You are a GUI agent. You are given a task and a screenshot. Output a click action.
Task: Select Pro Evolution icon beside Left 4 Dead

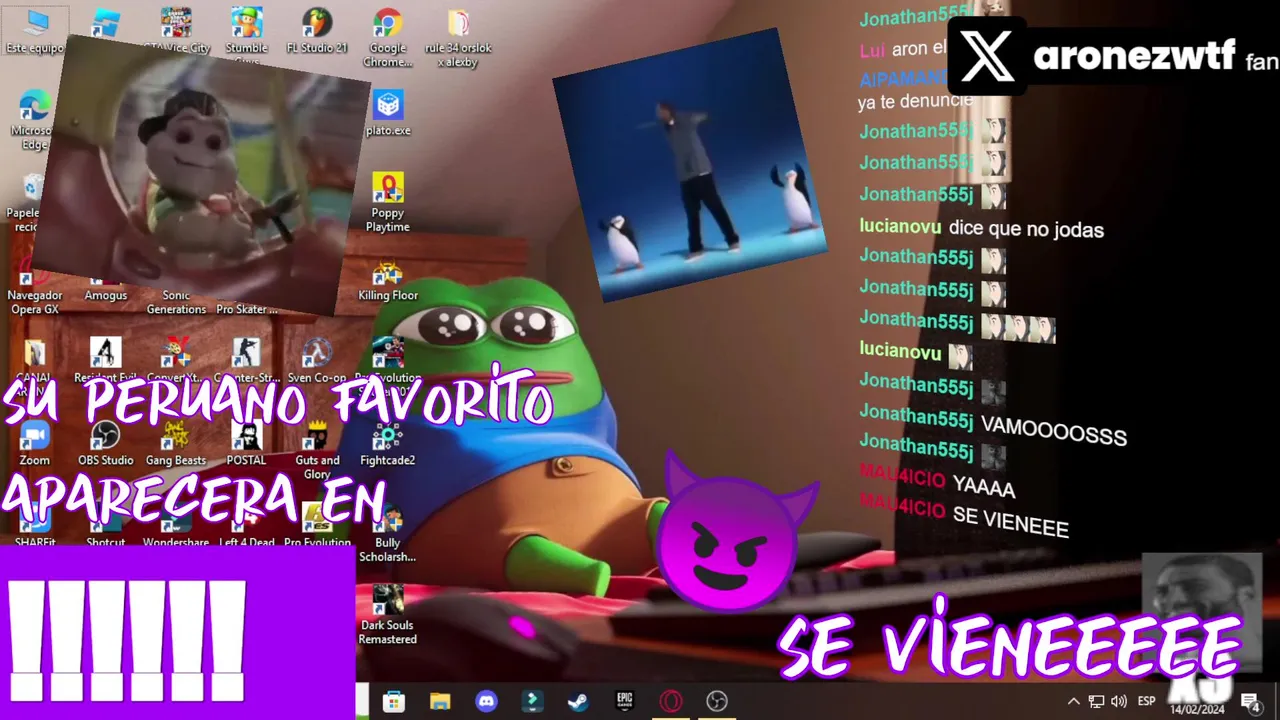317,525
